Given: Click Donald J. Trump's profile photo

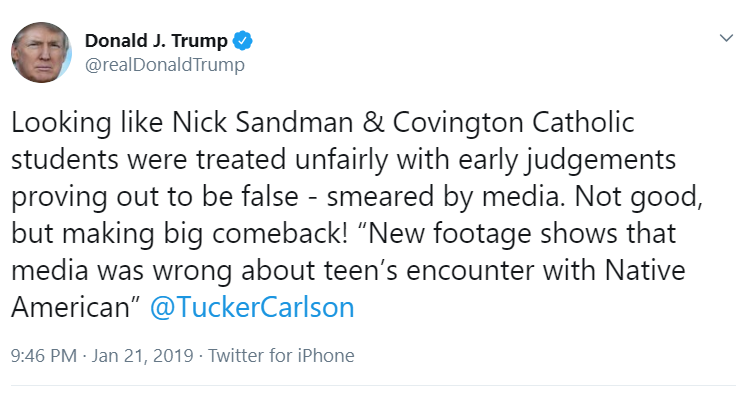Looking at the screenshot, I should pyautogui.click(x=41, y=52).
